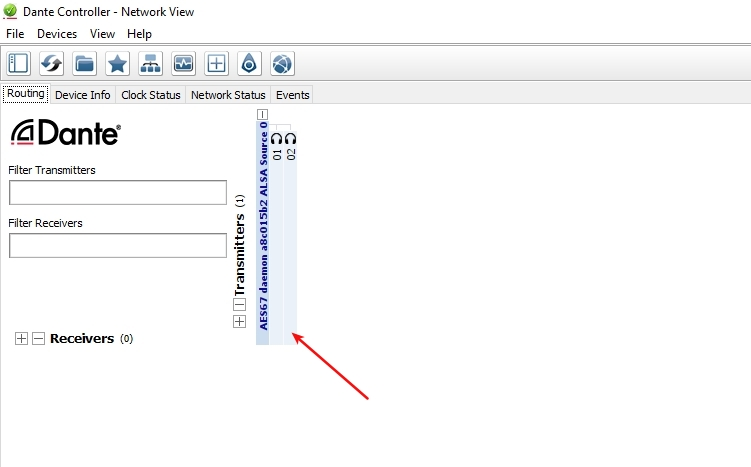Click the Filter Transmitters text field

click(x=118, y=192)
